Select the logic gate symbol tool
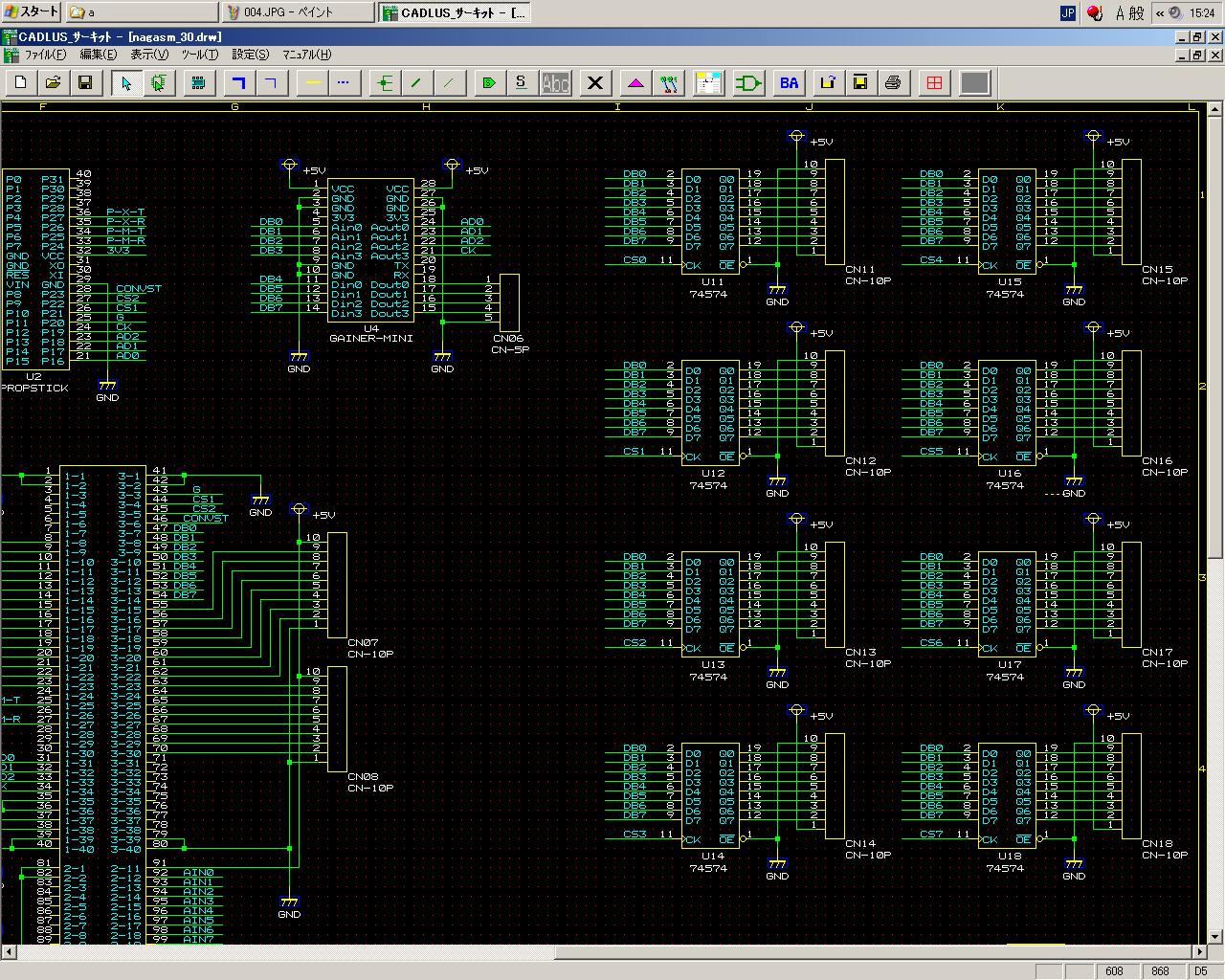 coord(748,83)
